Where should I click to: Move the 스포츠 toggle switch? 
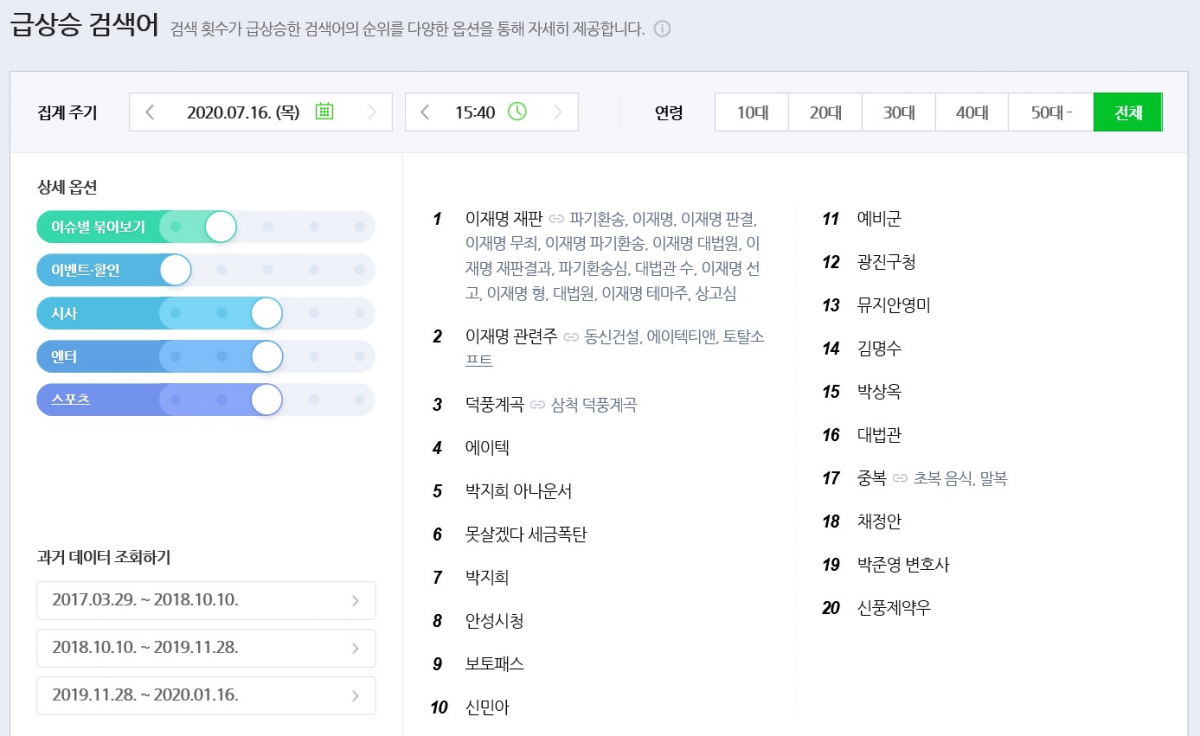(264, 399)
